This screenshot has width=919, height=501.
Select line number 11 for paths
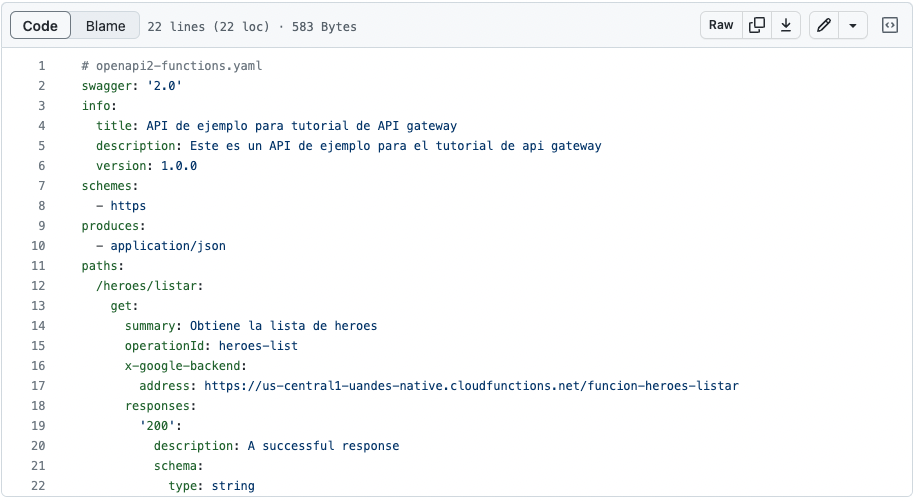pos(38,266)
